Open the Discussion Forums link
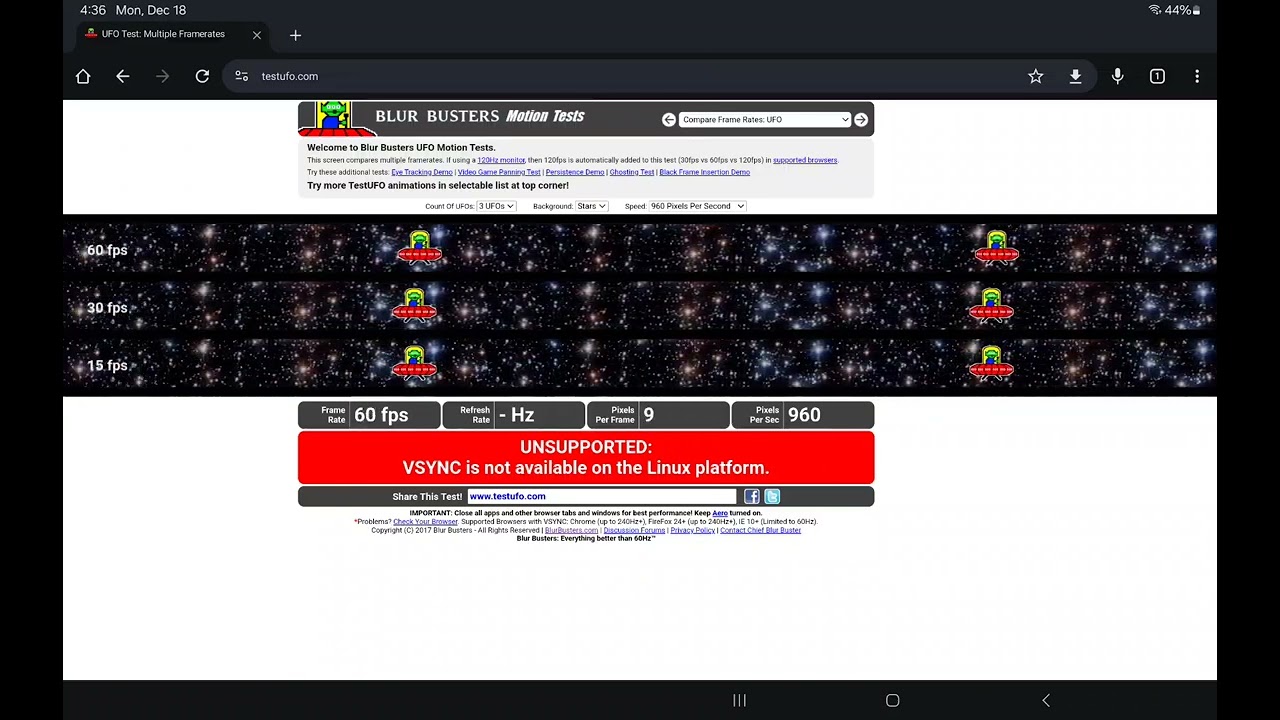Image resolution: width=1280 pixels, height=720 pixels. 634,530
